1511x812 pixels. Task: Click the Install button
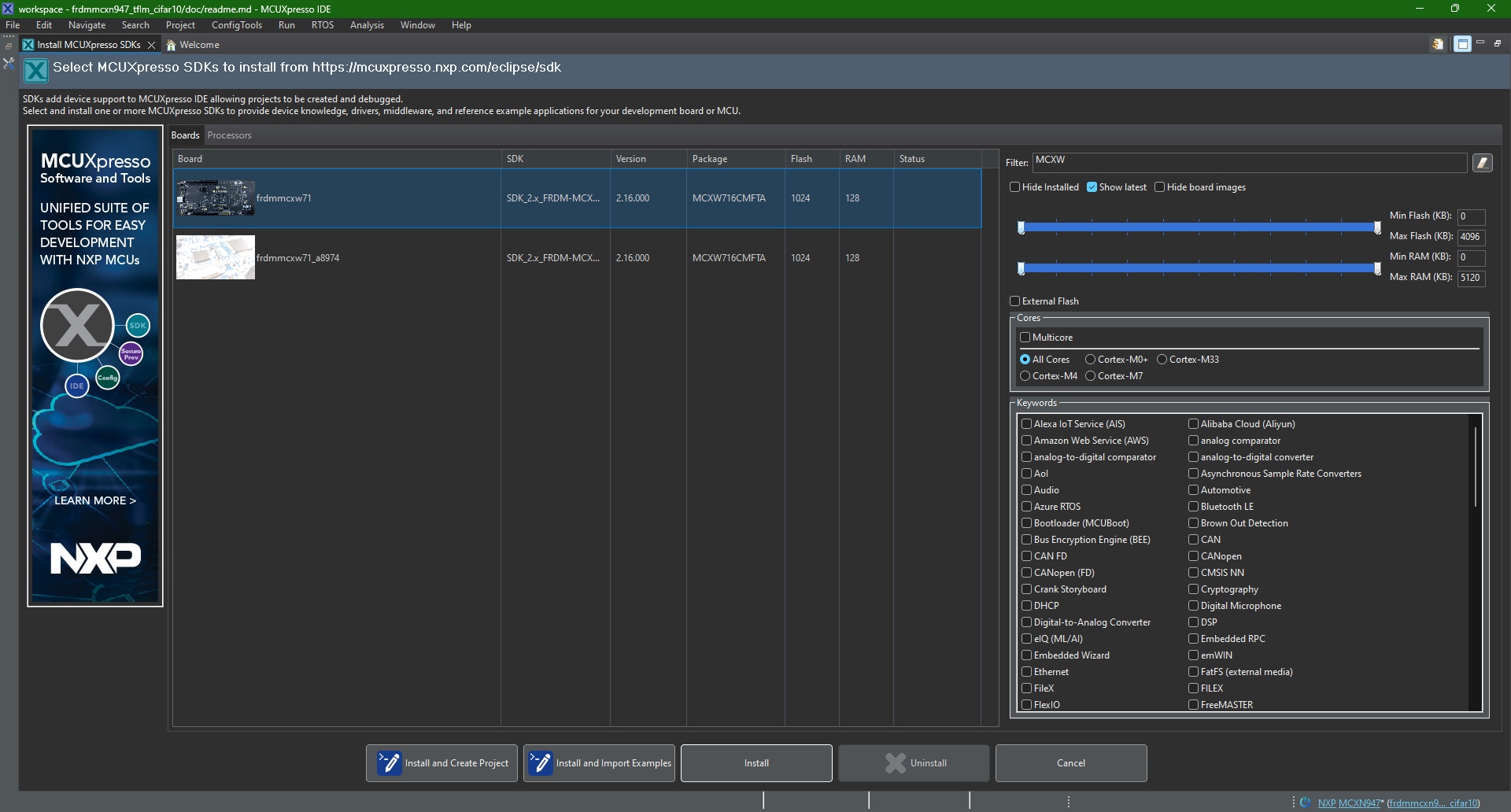click(756, 763)
